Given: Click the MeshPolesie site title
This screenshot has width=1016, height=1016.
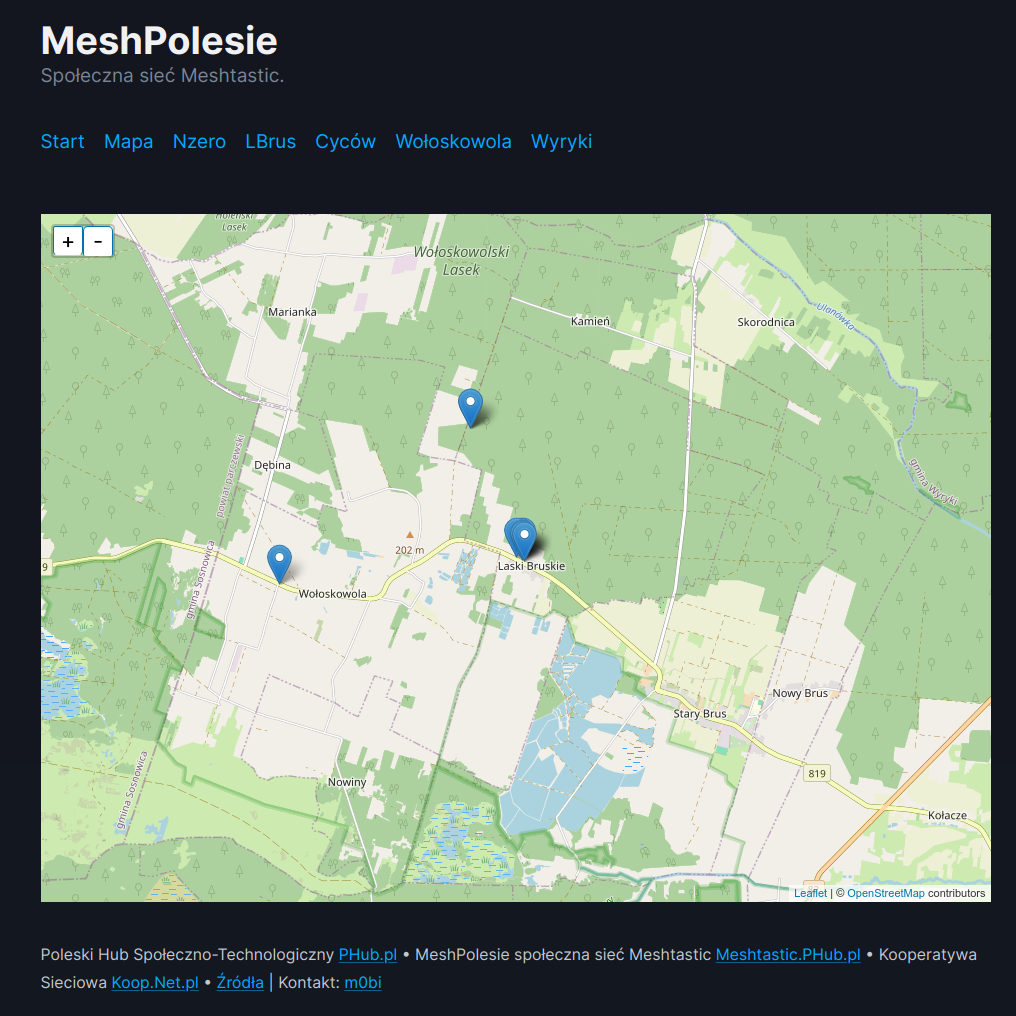Looking at the screenshot, I should [159, 40].
